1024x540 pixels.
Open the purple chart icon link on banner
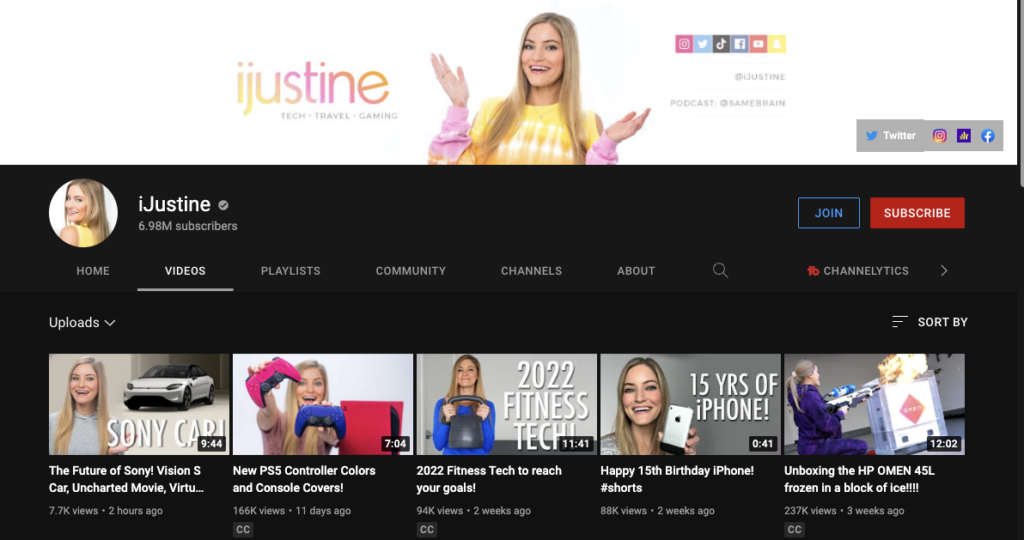963,136
